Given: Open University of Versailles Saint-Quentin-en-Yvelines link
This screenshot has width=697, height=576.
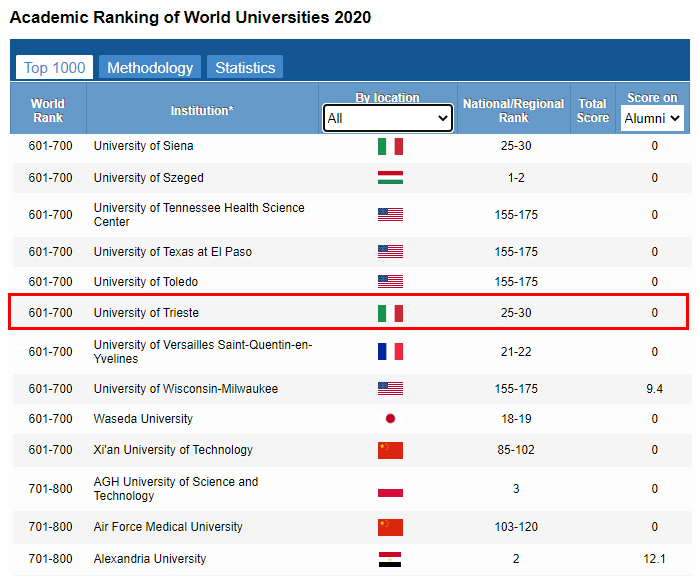Looking at the screenshot, I should (x=203, y=352).
